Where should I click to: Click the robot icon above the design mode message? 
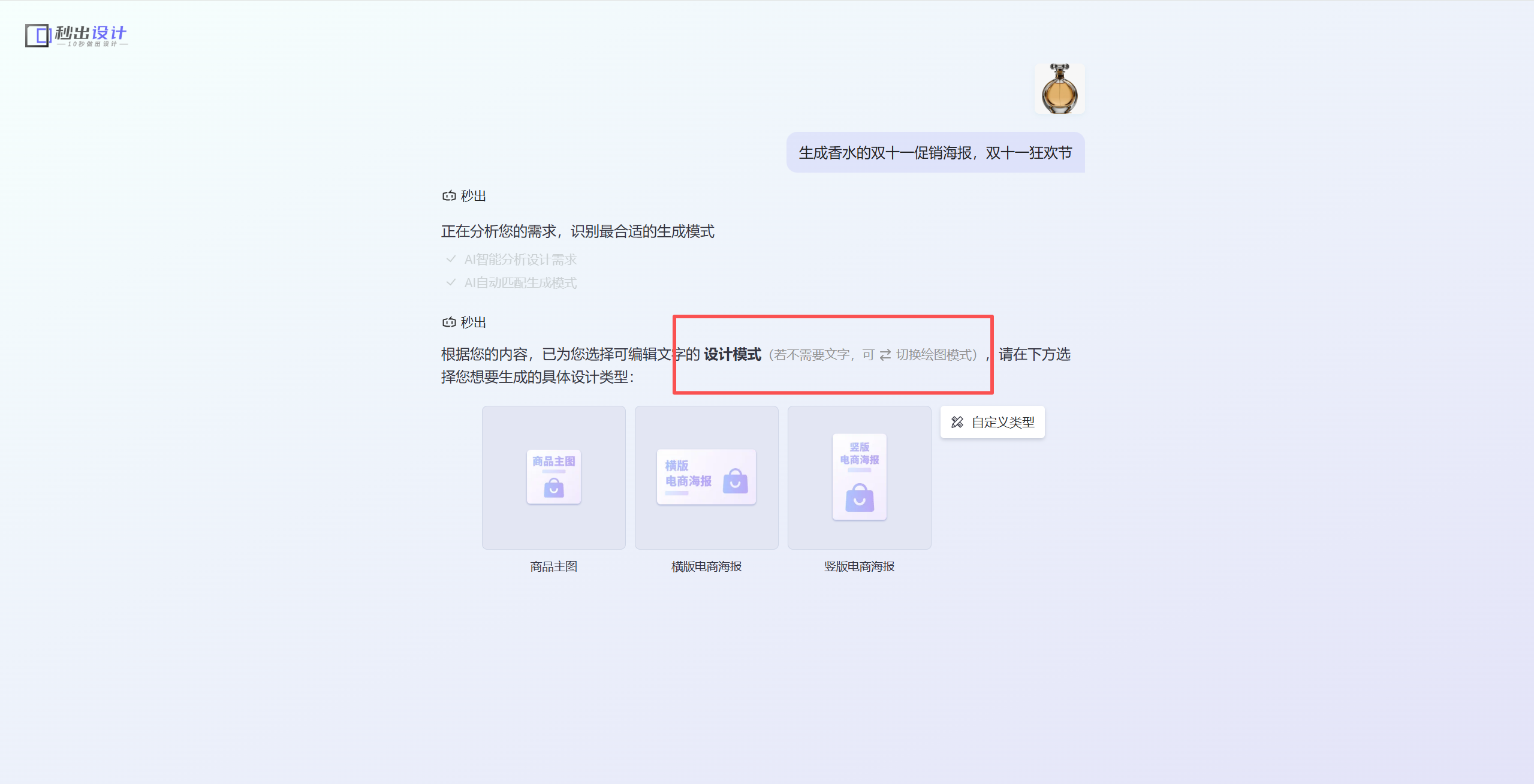449,322
